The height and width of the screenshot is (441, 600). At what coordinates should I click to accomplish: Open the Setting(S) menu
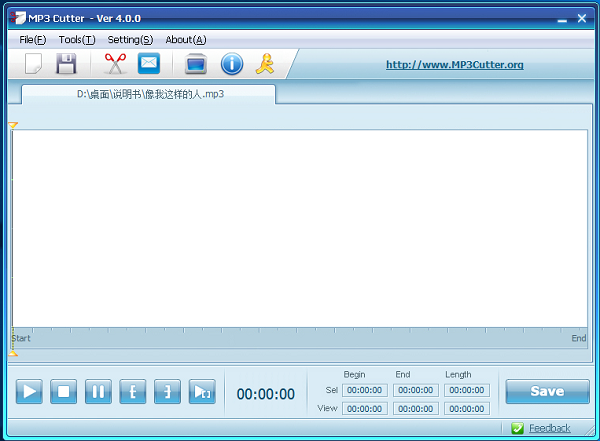tap(130, 39)
